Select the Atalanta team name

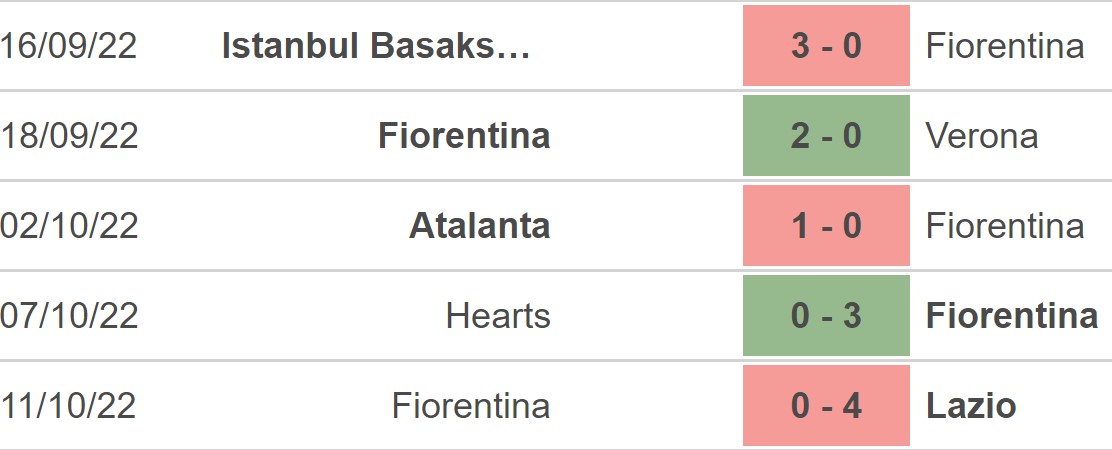click(479, 226)
